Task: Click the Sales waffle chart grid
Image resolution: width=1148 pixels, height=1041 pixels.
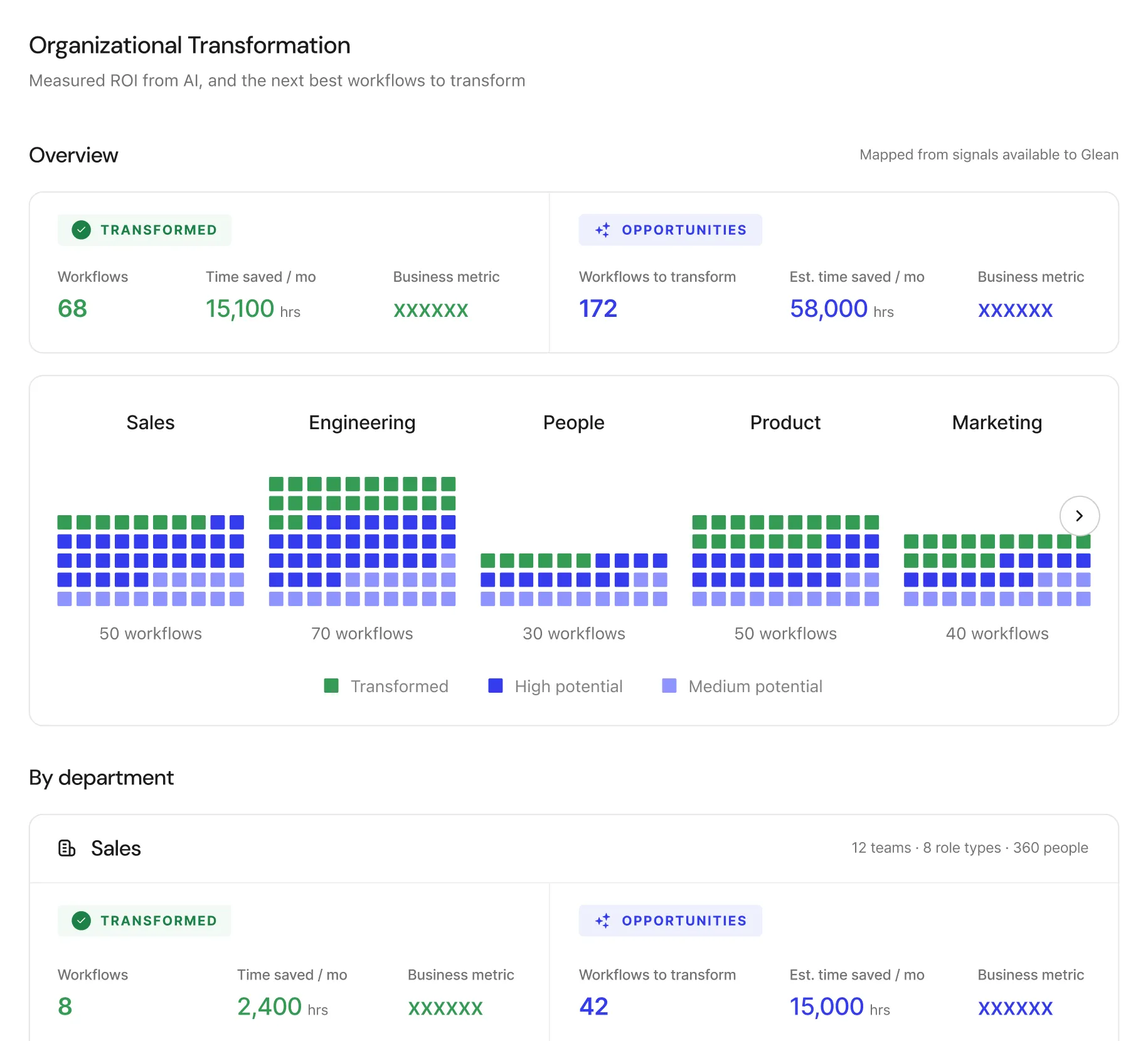Action: click(151, 560)
